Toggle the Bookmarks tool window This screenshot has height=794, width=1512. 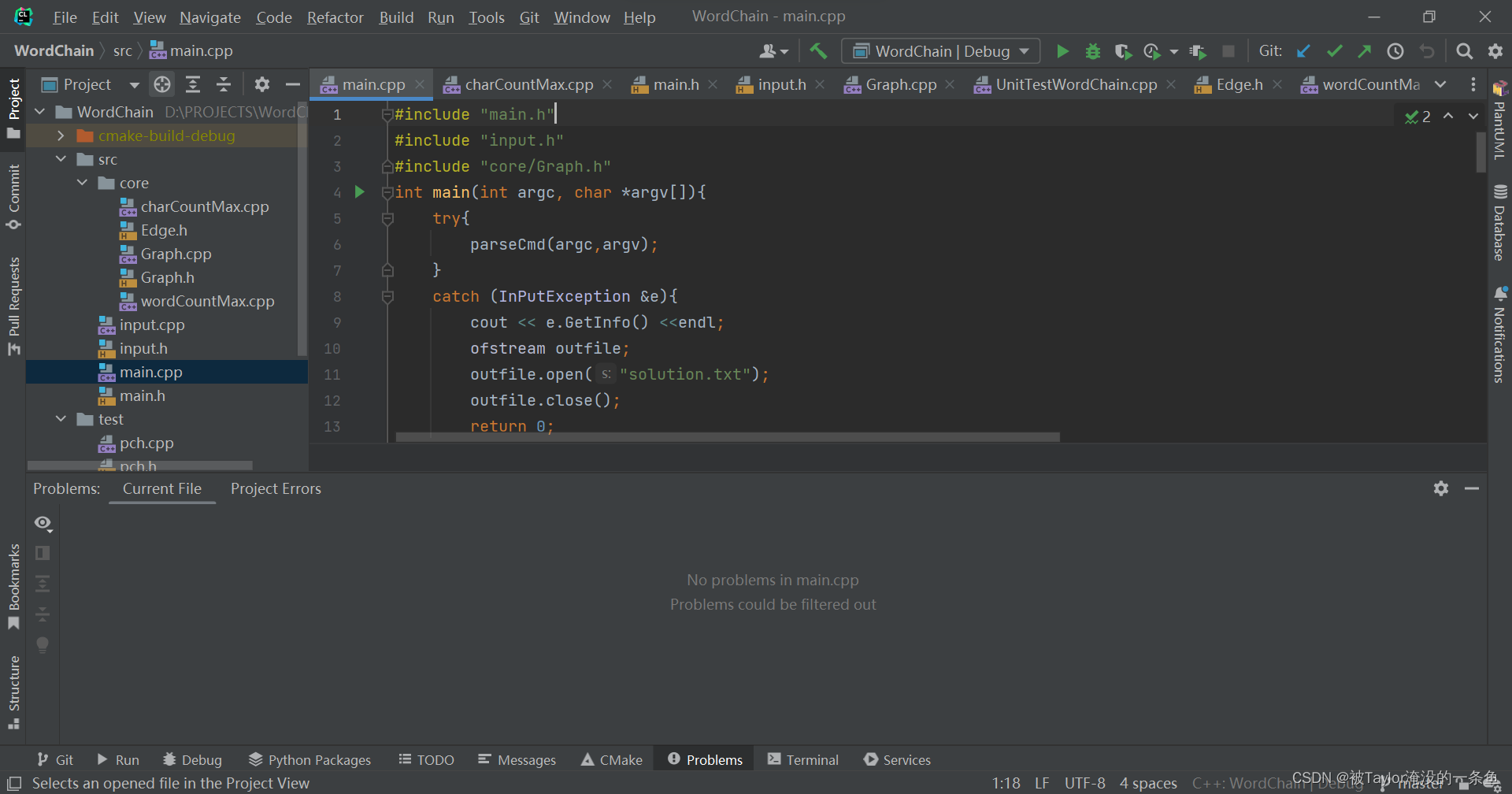click(x=13, y=586)
